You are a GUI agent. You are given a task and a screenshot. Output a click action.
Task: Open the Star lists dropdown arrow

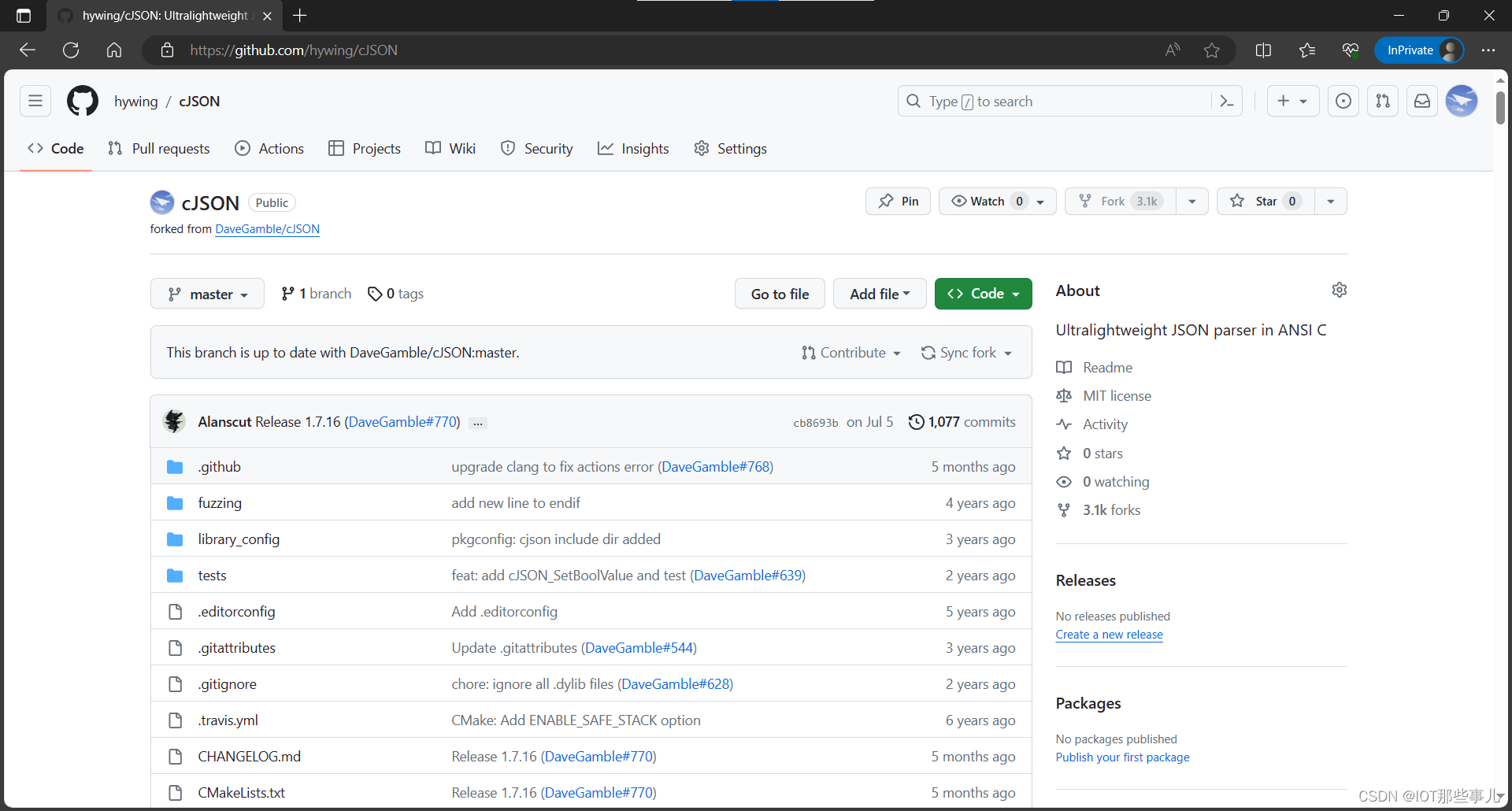tap(1331, 202)
